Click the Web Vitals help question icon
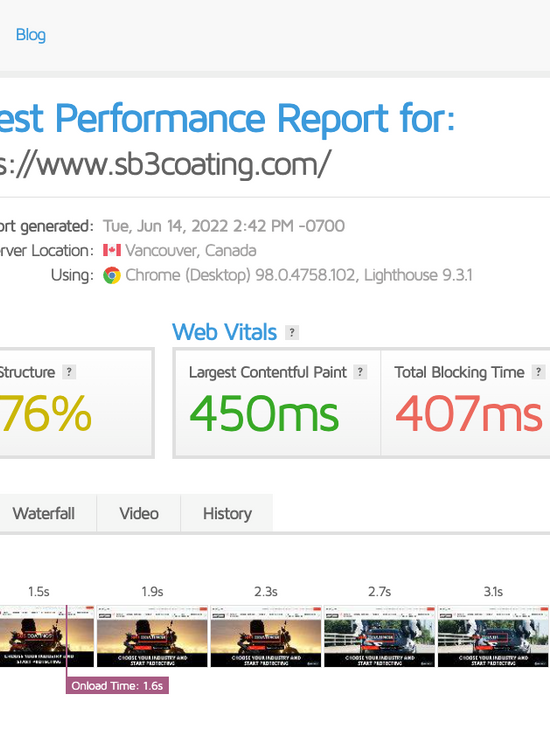Image resolution: width=550 pixels, height=750 pixels. pos(292,332)
